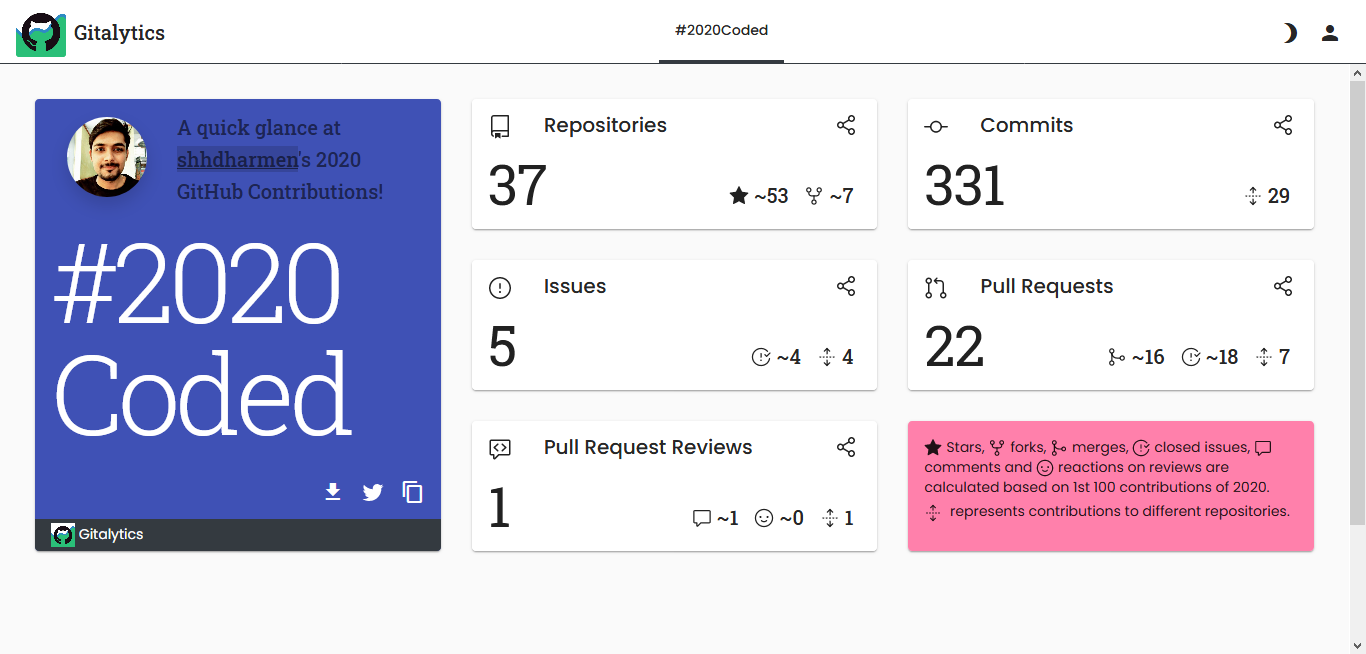Share the card on Twitter
The image size is (1366, 654).
[373, 492]
